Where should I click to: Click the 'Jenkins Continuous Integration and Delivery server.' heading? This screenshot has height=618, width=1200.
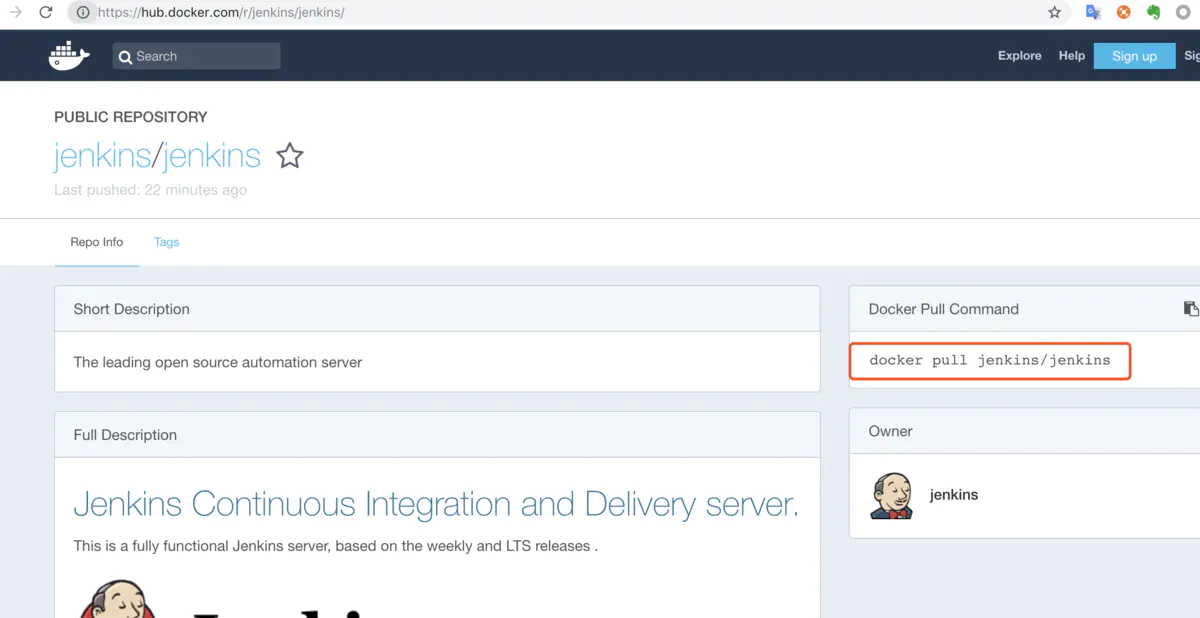[x=436, y=504]
